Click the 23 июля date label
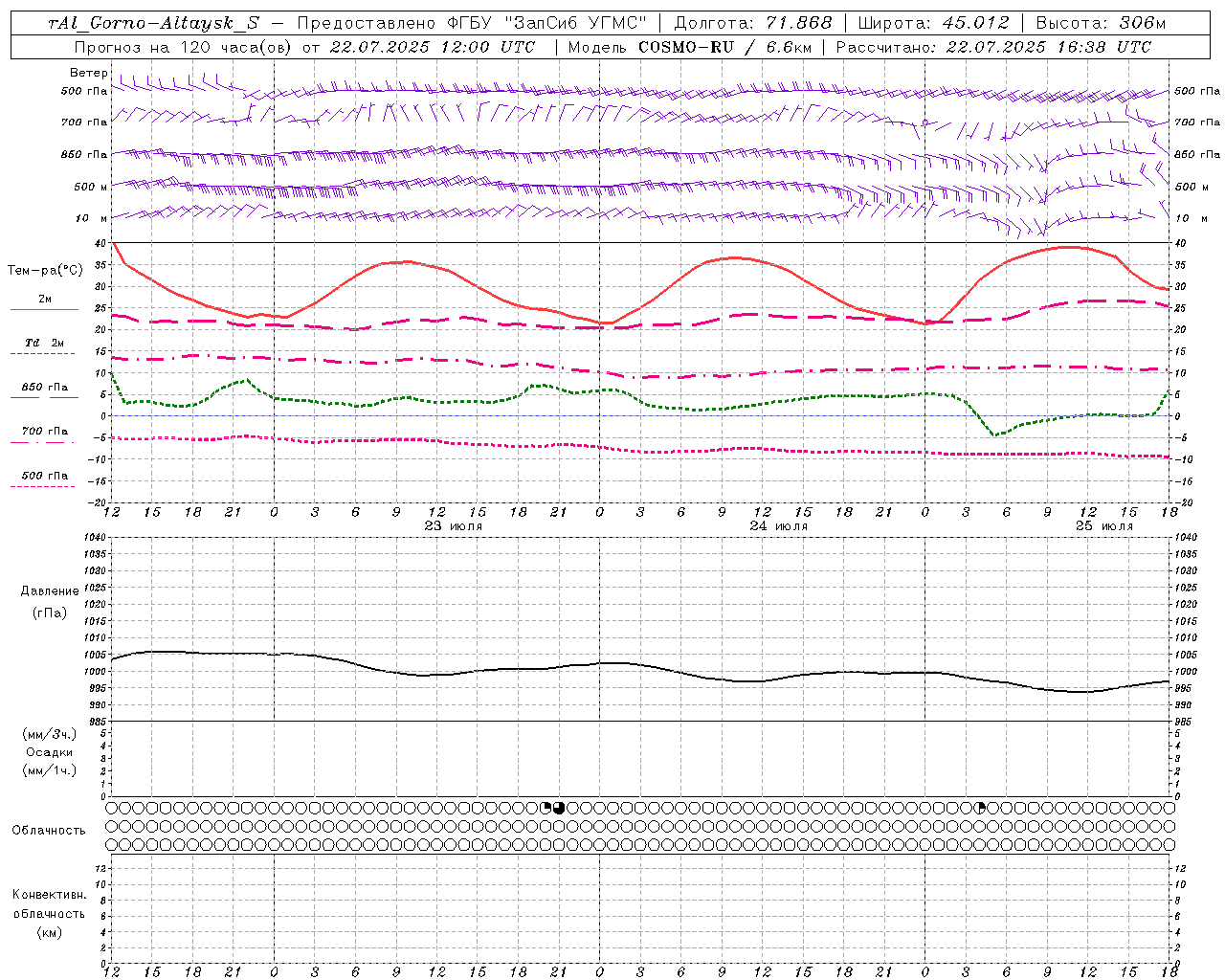Viewport: 1225px width, 980px height. click(454, 526)
